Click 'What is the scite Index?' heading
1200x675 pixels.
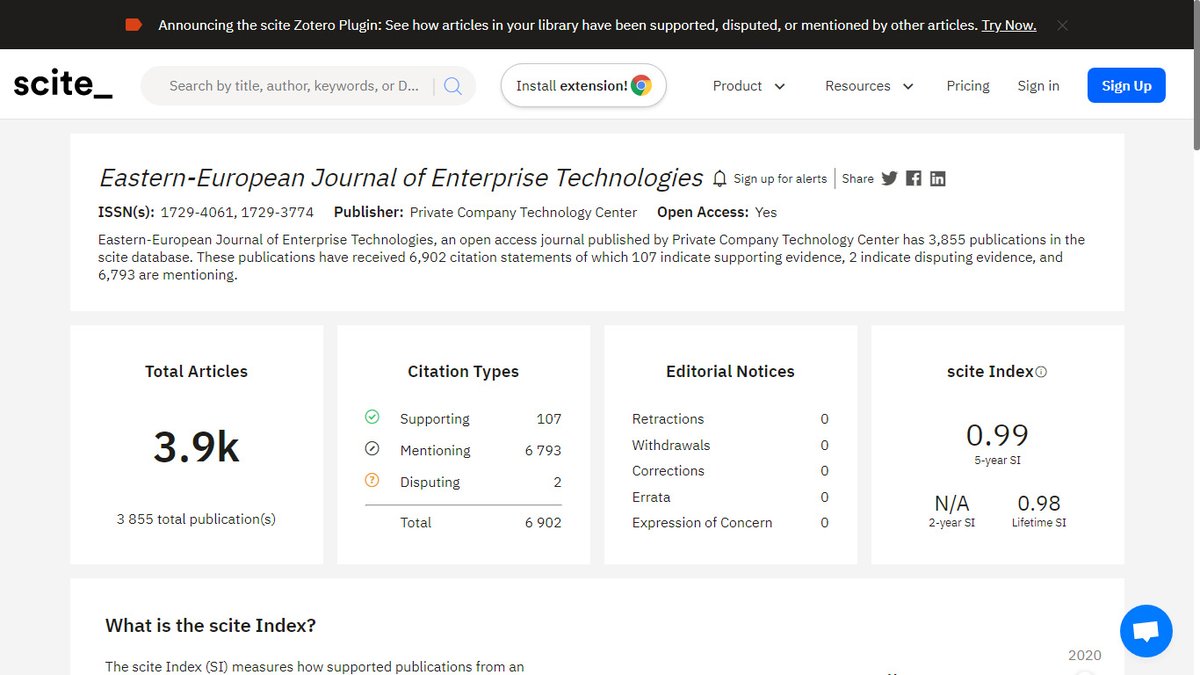point(211,626)
